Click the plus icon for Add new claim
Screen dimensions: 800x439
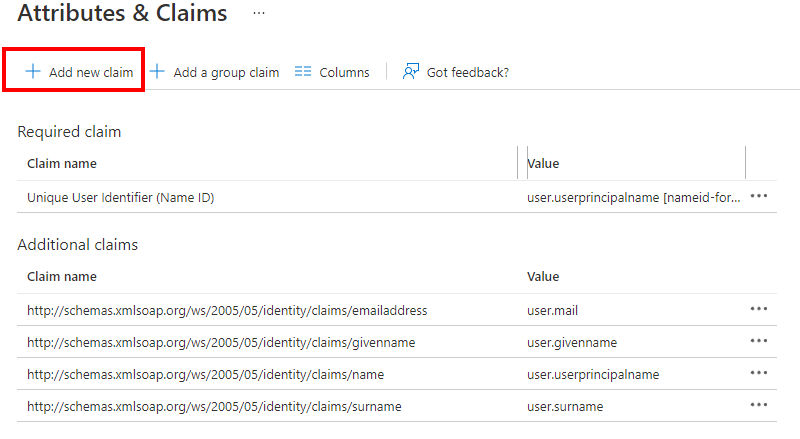(33, 71)
